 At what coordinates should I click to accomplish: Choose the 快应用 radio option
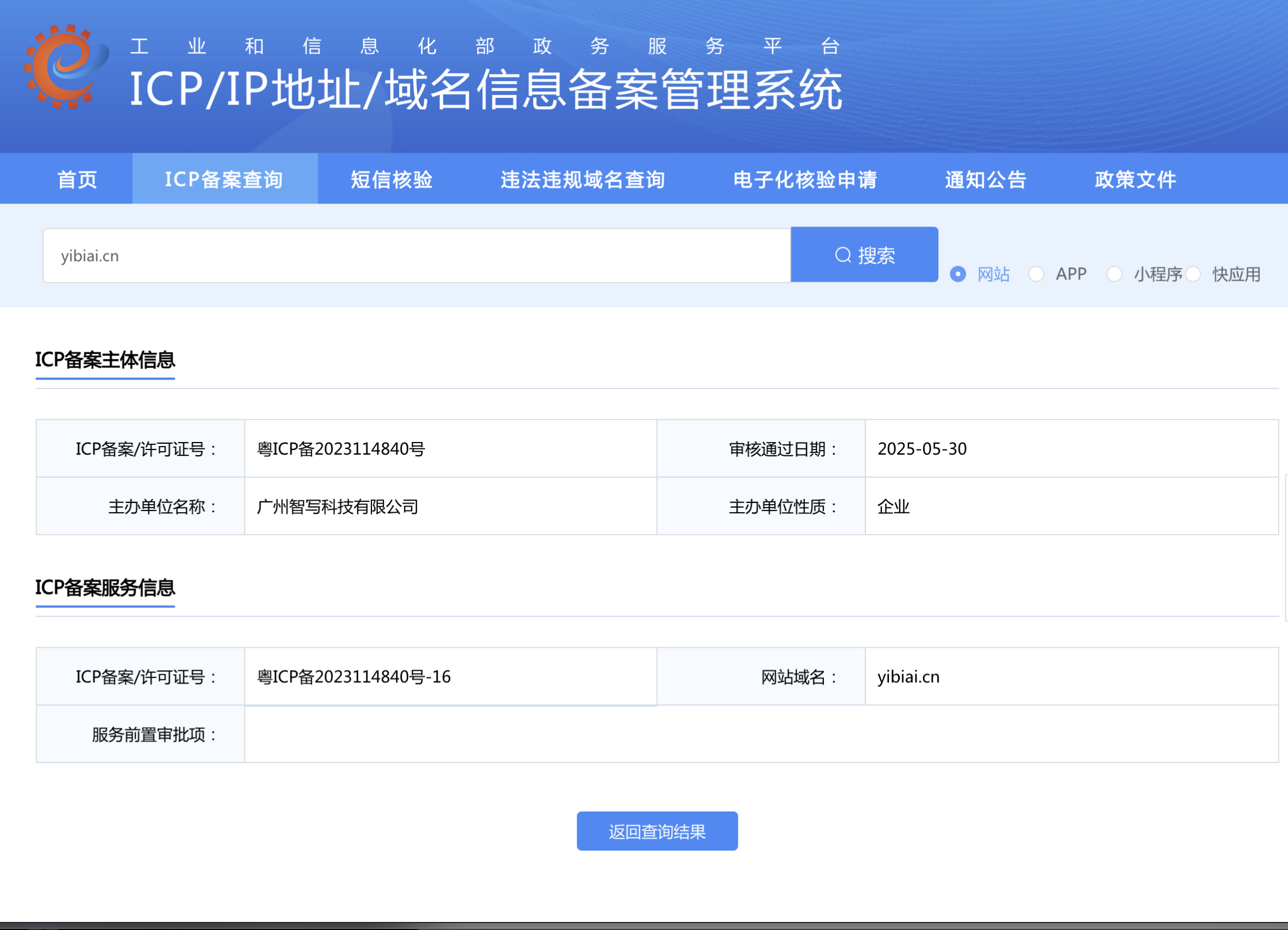(x=1193, y=274)
